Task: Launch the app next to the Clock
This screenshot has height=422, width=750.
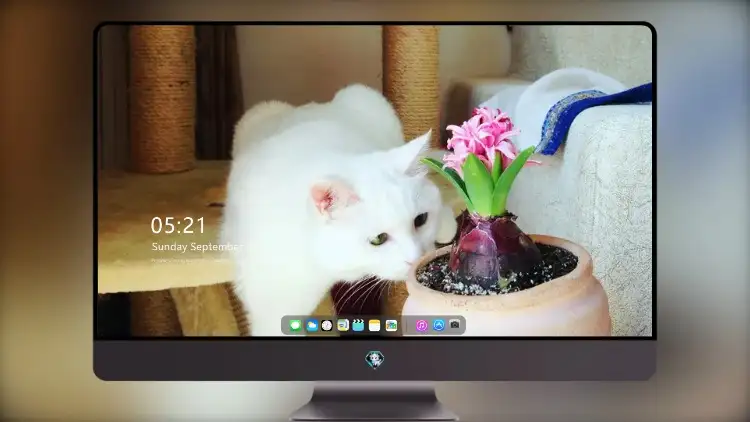Action: [342, 325]
